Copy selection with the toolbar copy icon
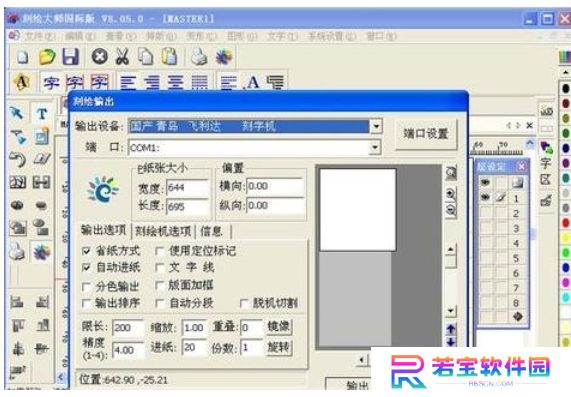The image size is (571, 397). click(x=146, y=57)
